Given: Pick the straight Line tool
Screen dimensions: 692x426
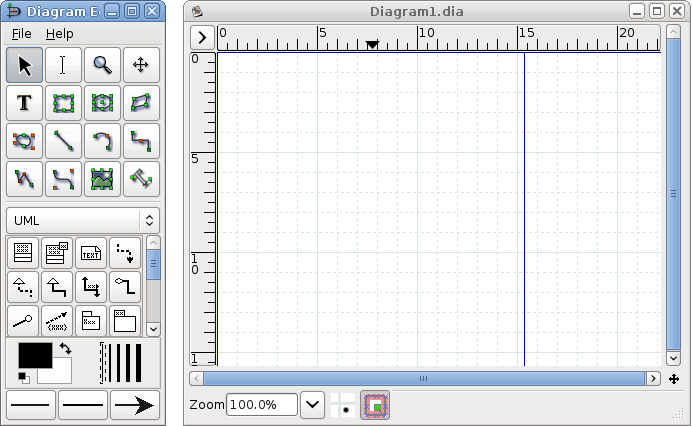Looking at the screenshot, I should pyautogui.click(x=64, y=141).
